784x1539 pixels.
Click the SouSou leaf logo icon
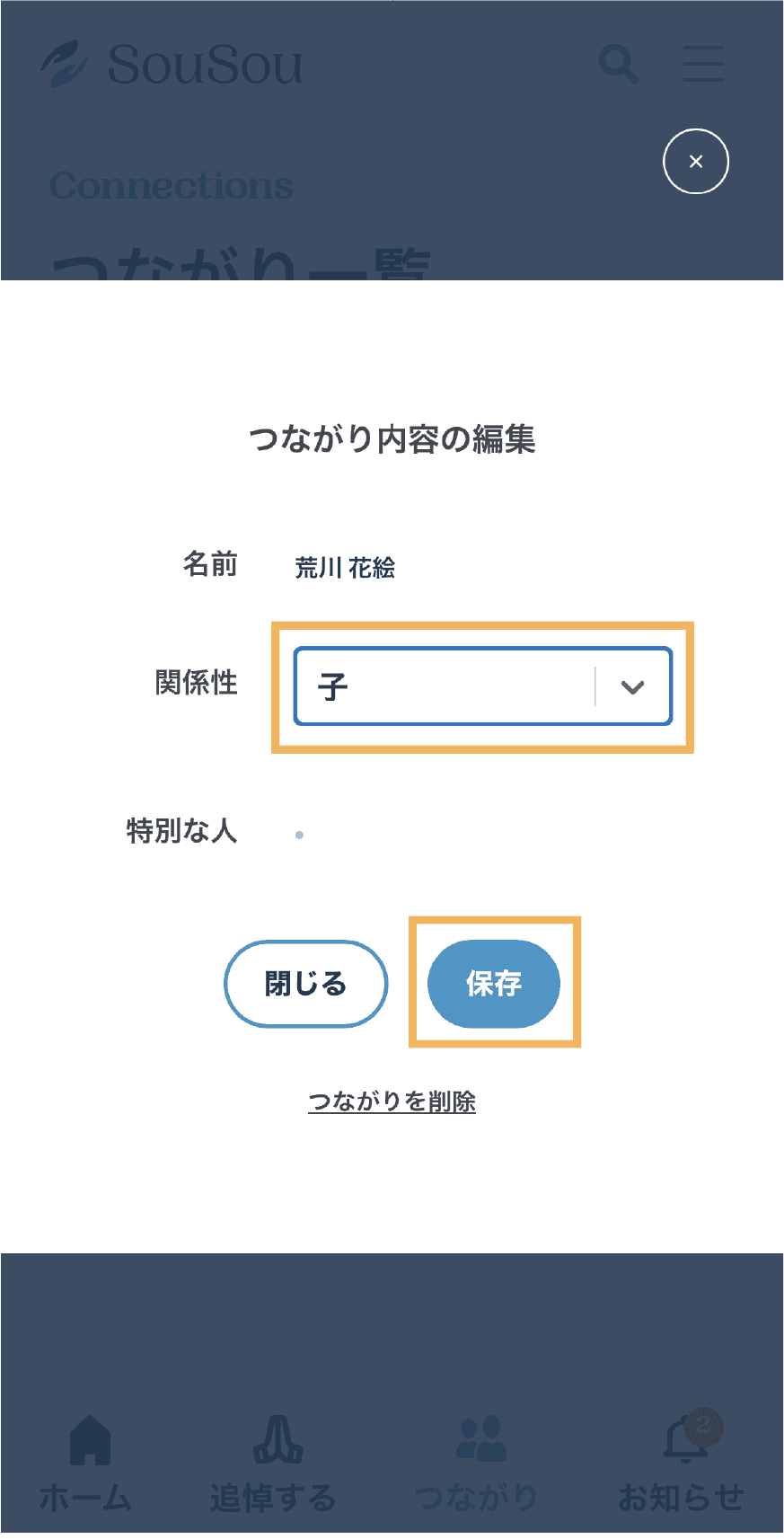pyautogui.click(x=65, y=65)
